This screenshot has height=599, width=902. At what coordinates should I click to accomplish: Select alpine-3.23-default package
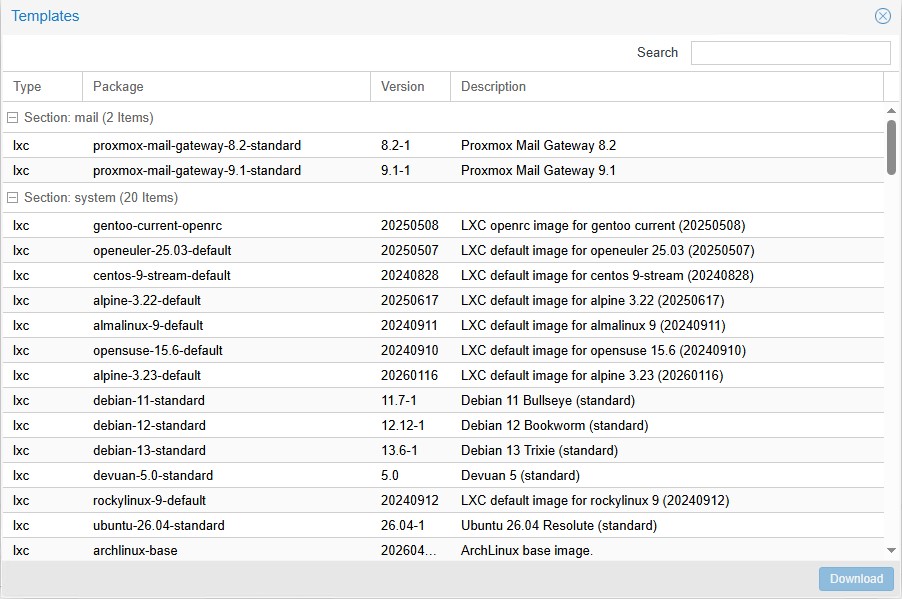[147, 376]
